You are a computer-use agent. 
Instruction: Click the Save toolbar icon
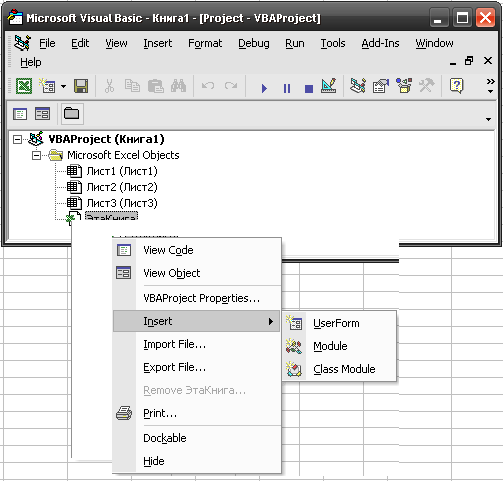[x=81, y=86]
